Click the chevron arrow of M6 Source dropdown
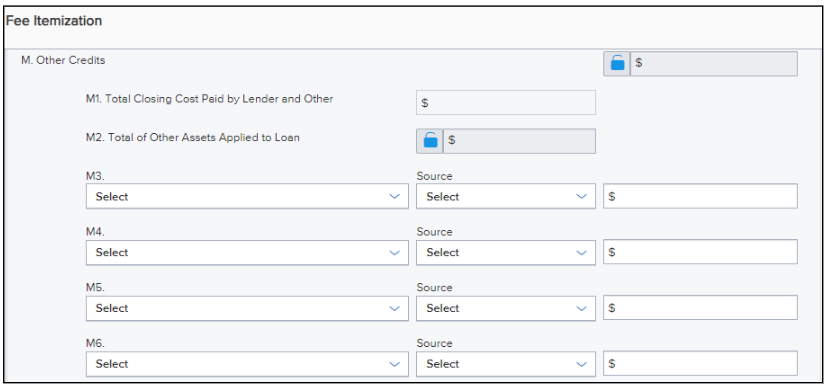 pyautogui.click(x=582, y=364)
